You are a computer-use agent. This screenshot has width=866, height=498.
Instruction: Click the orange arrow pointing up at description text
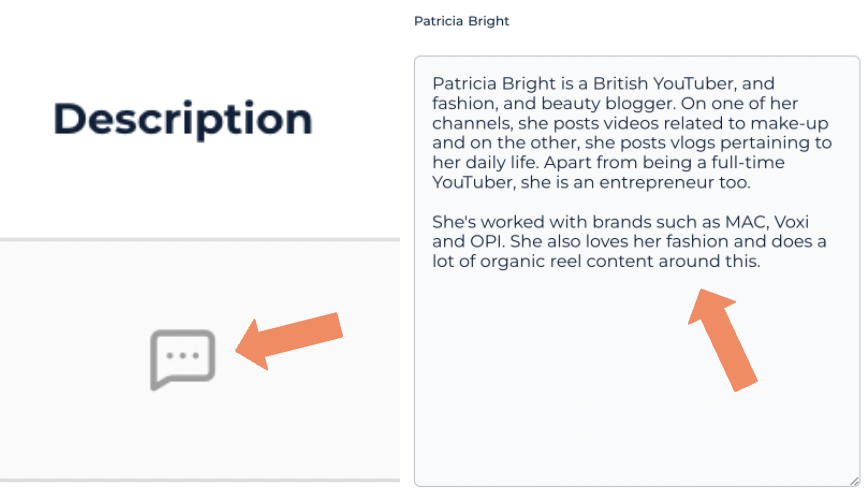pos(723,335)
